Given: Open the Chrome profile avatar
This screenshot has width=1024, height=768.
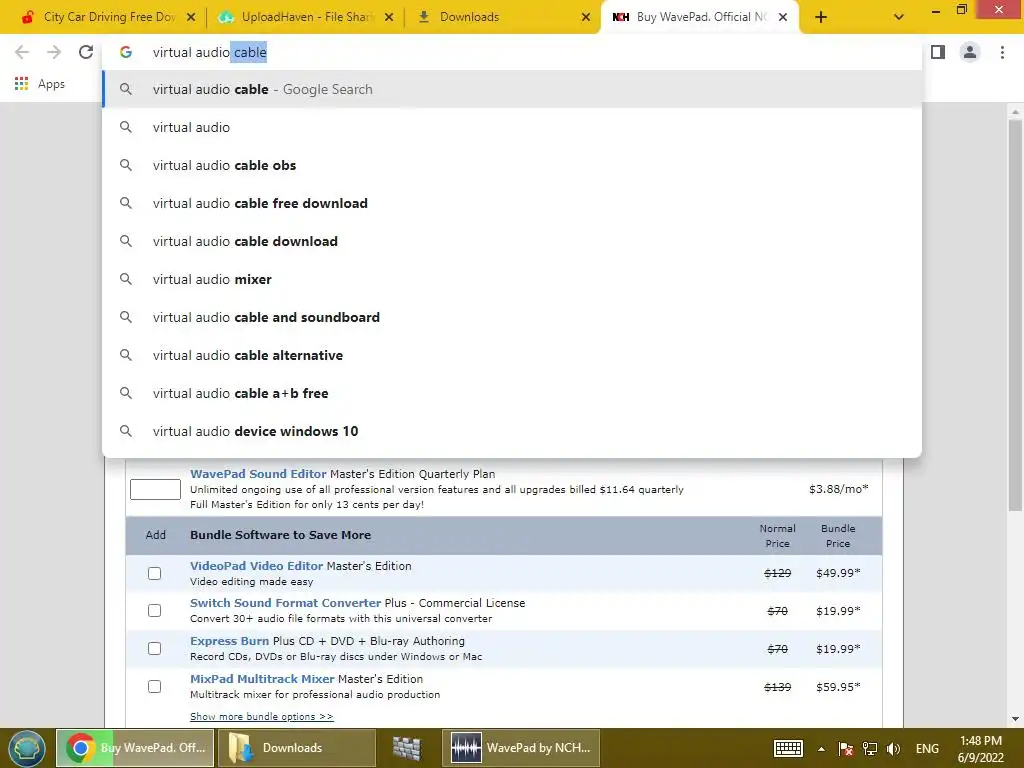Looking at the screenshot, I should [970, 52].
